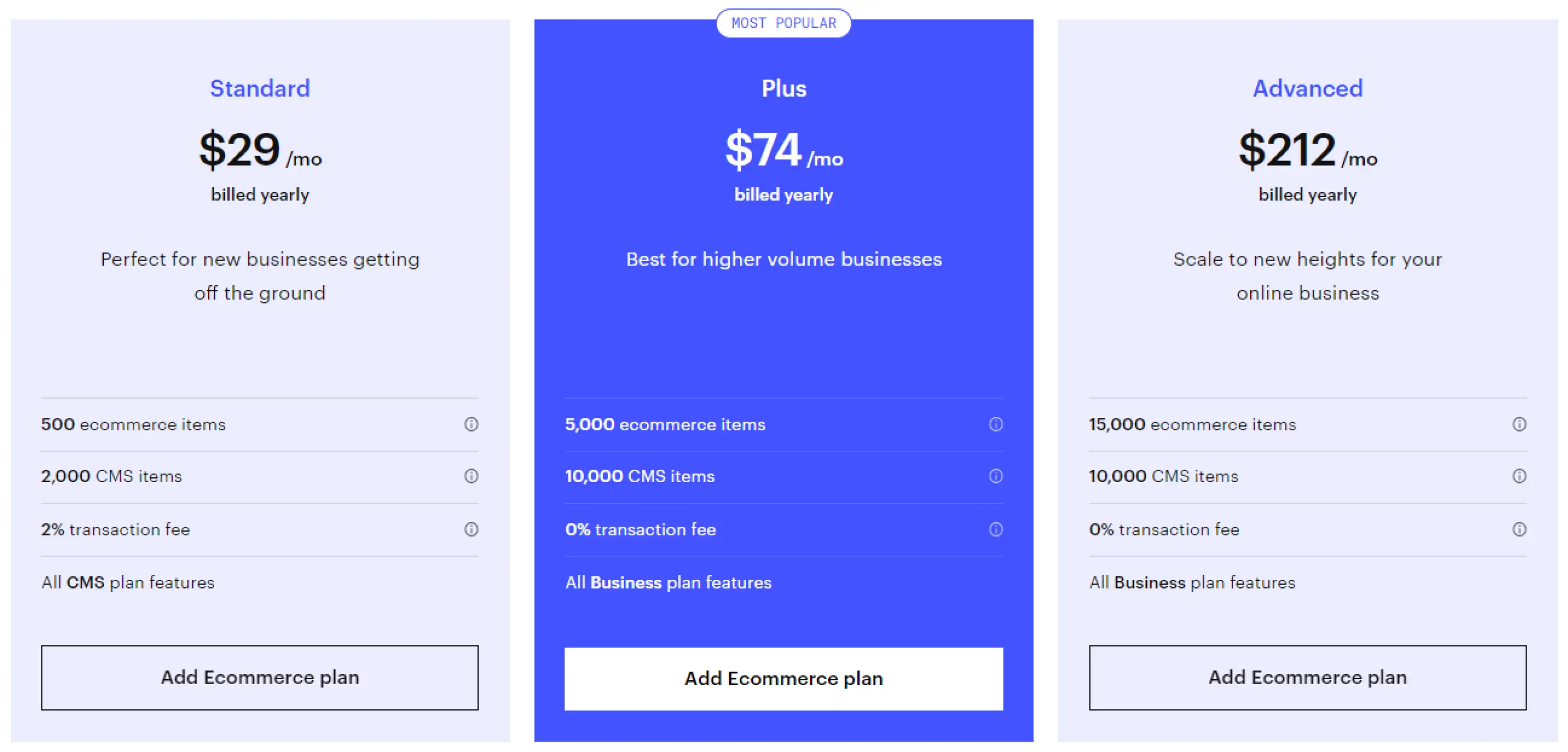This screenshot has height=752, width=1568.
Task: Select the Plus plan heading
Action: pyautogui.click(x=784, y=89)
